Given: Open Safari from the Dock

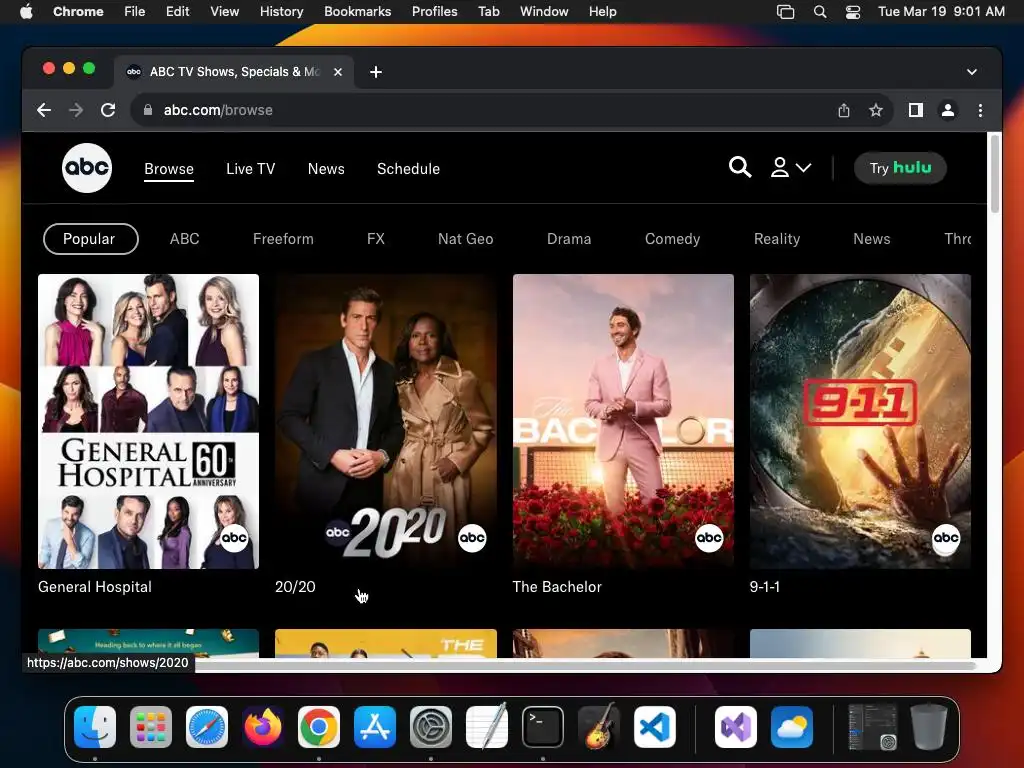Looking at the screenshot, I should click(x=207, y=727).
